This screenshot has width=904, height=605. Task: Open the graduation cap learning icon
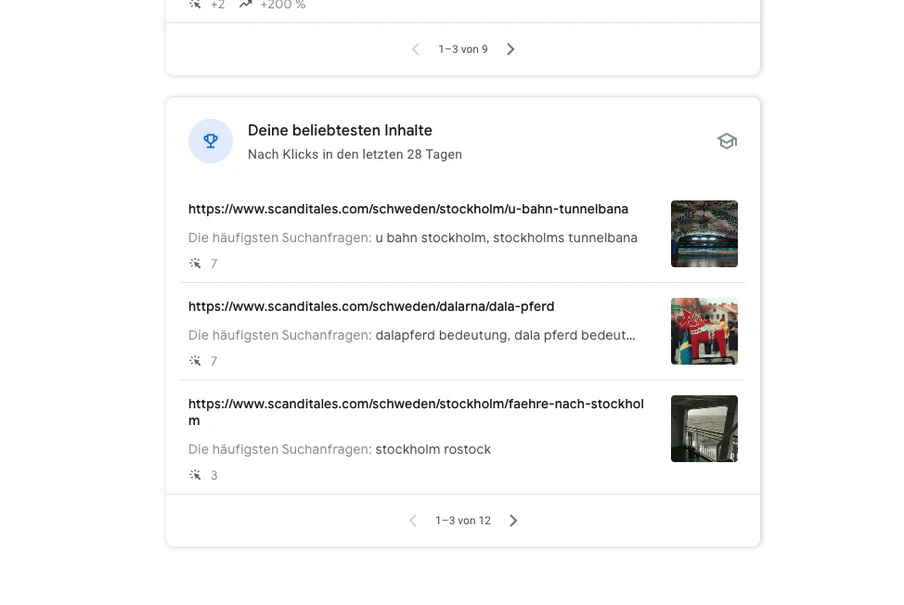point(727,141)
